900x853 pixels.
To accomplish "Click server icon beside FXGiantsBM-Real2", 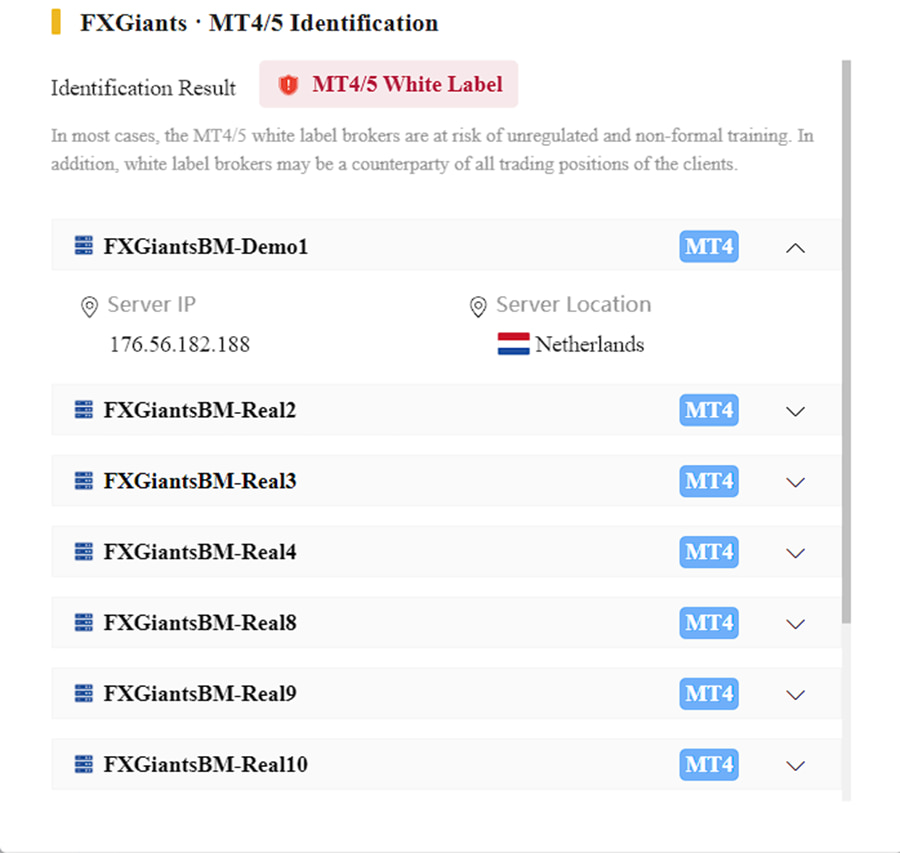I will coord(84,410).
